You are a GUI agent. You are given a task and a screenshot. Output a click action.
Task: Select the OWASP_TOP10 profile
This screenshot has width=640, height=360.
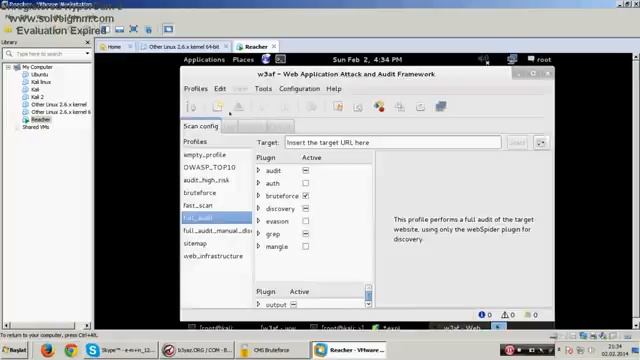tap(209, 167)
